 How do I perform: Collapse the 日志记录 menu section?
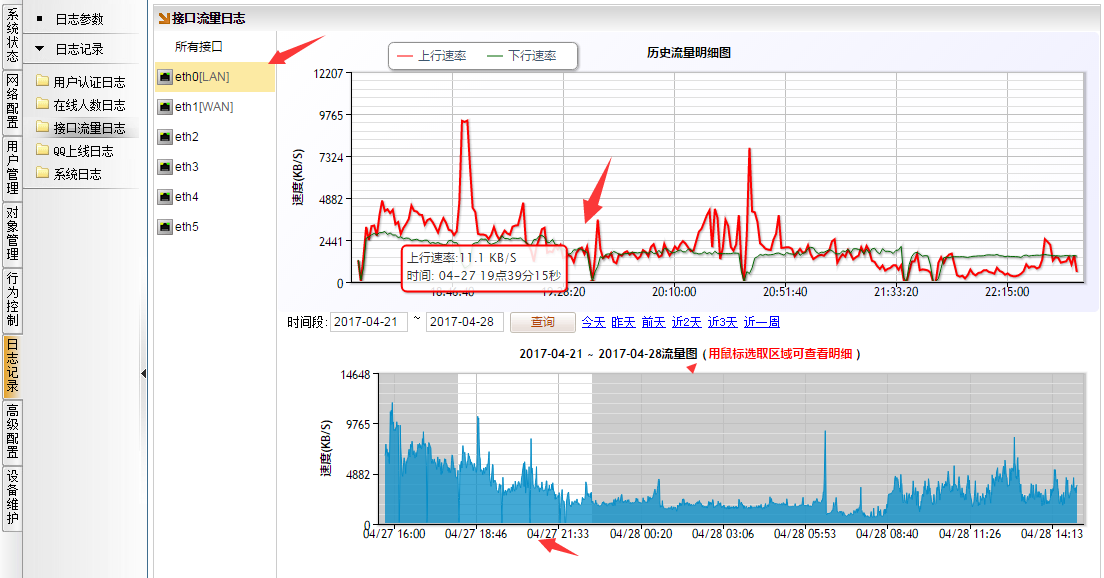[39, 49]
